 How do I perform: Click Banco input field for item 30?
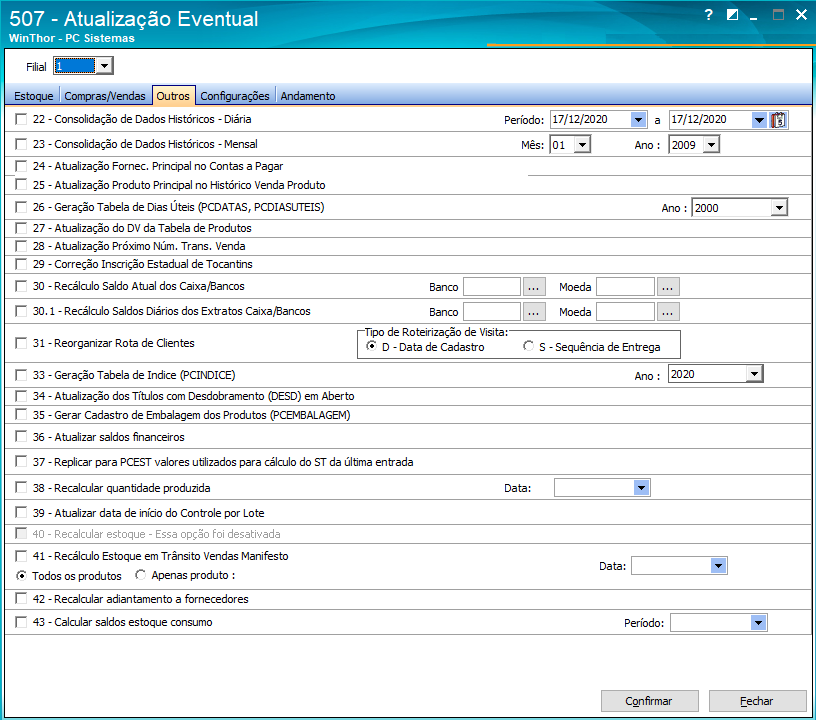pyautogui.click(x=492, y=287)
